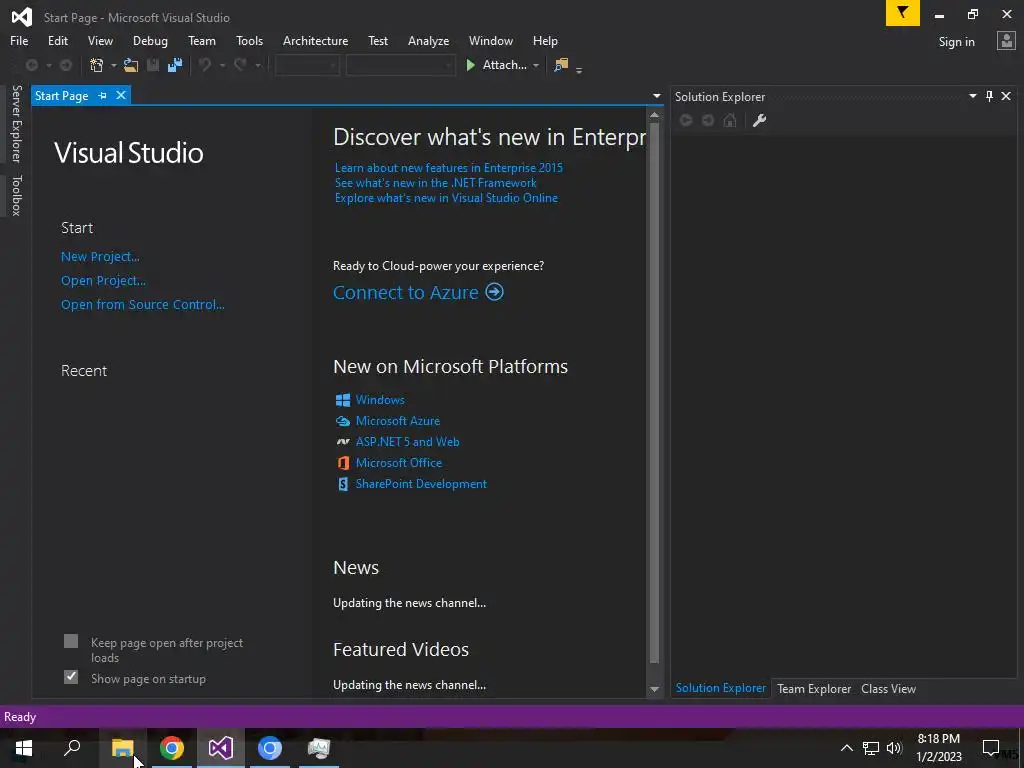
Task: Click the Open File toolbar icon
Action: 131,65
